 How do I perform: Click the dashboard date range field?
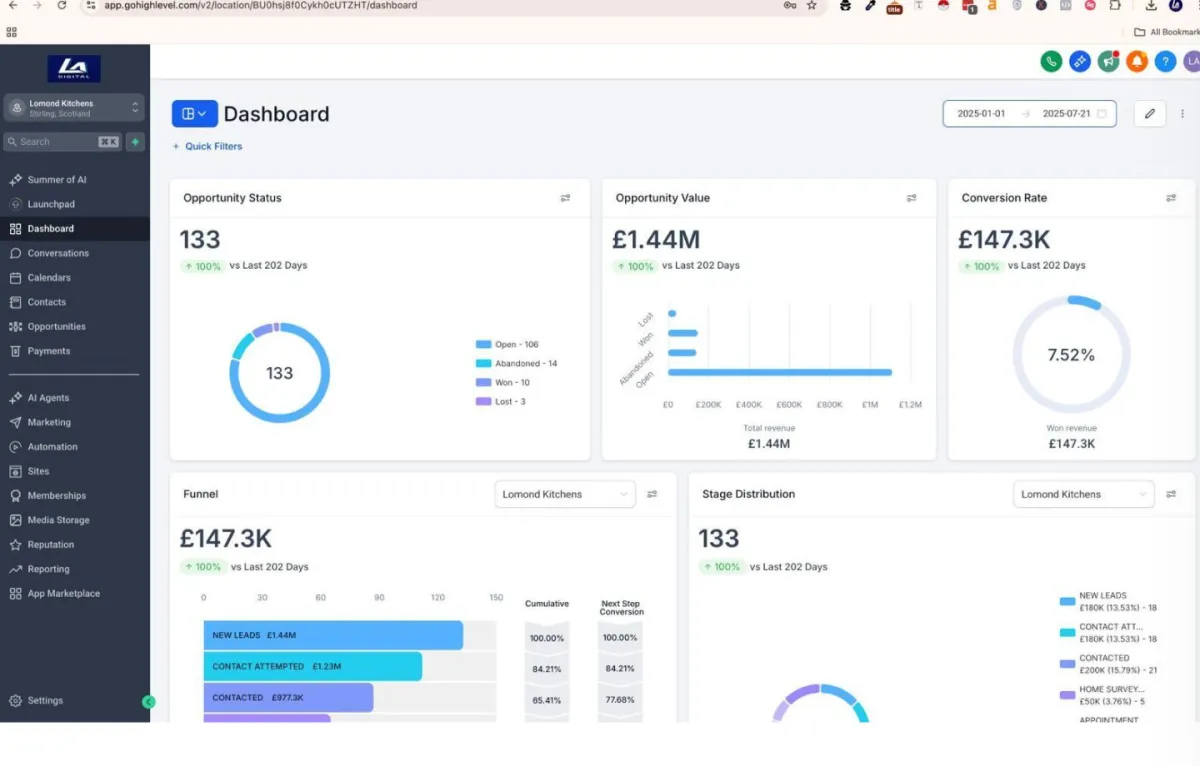click(1029, 114)
